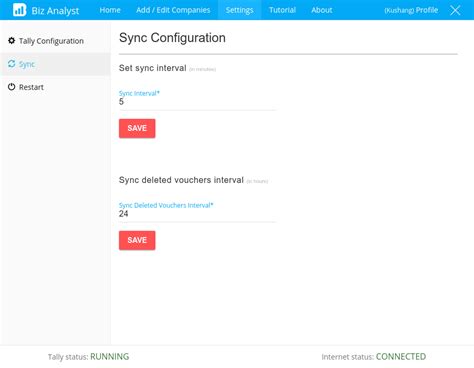
Task: Close the app with the X icon
Action: point(455,10)
